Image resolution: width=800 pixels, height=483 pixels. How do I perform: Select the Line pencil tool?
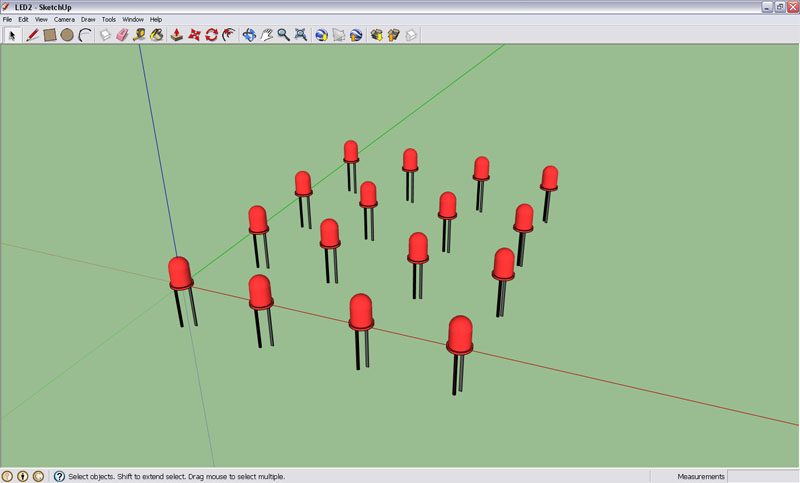tap(32, 35)
